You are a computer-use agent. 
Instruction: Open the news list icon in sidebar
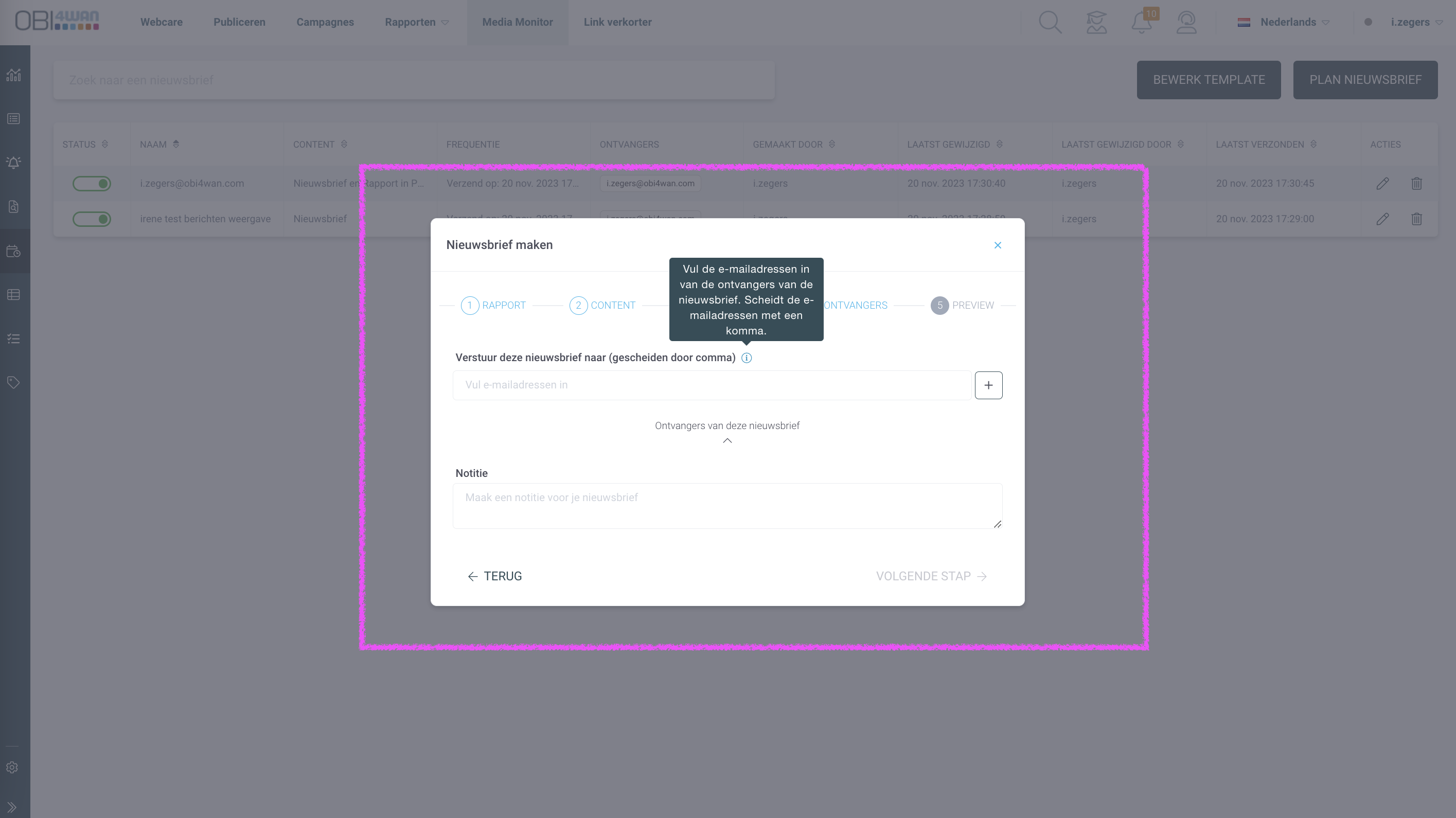(13, 119)
